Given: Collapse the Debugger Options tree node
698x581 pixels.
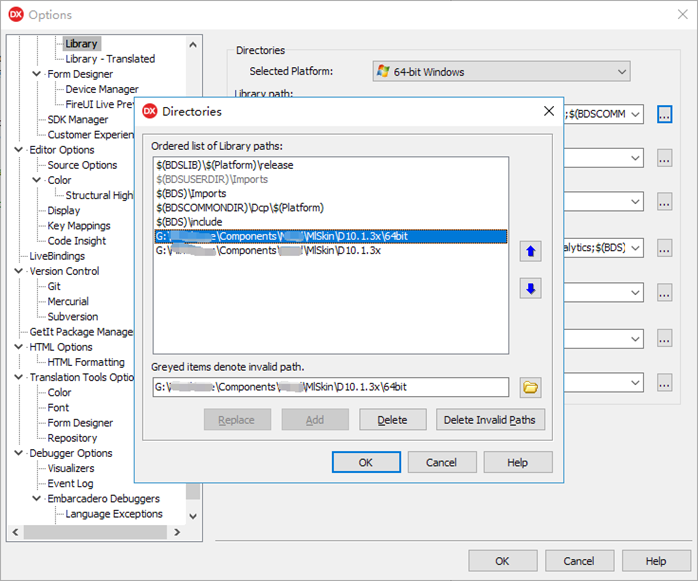Looking at the screenshot, I should click(x=20, y=453).
